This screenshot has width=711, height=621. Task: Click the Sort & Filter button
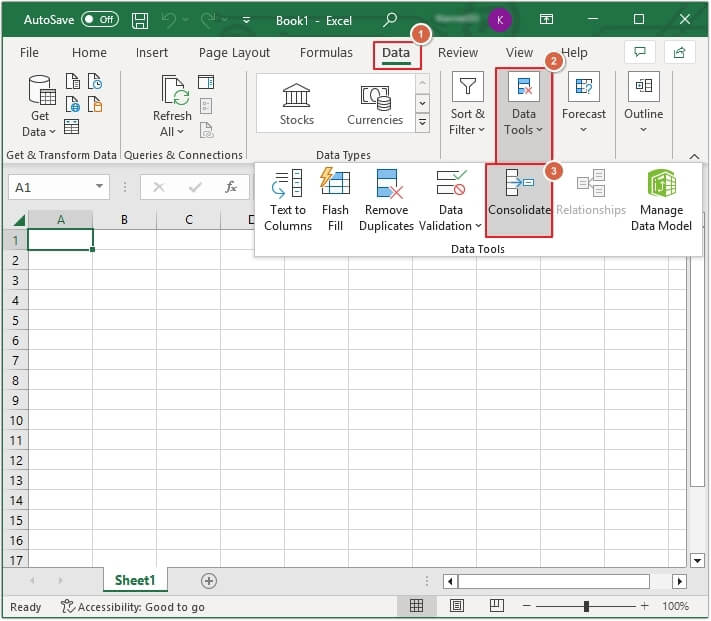(467, 104)
